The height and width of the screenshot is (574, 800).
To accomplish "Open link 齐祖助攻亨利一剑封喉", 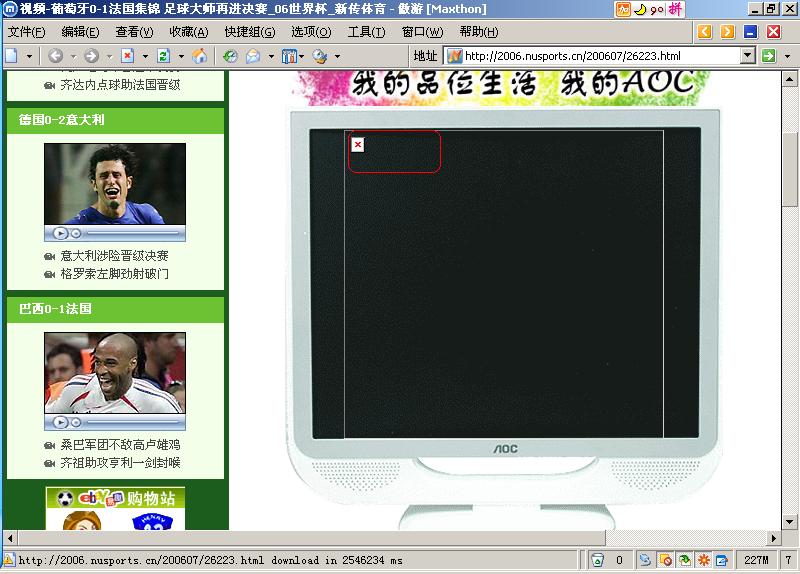I will click(120, 463).
